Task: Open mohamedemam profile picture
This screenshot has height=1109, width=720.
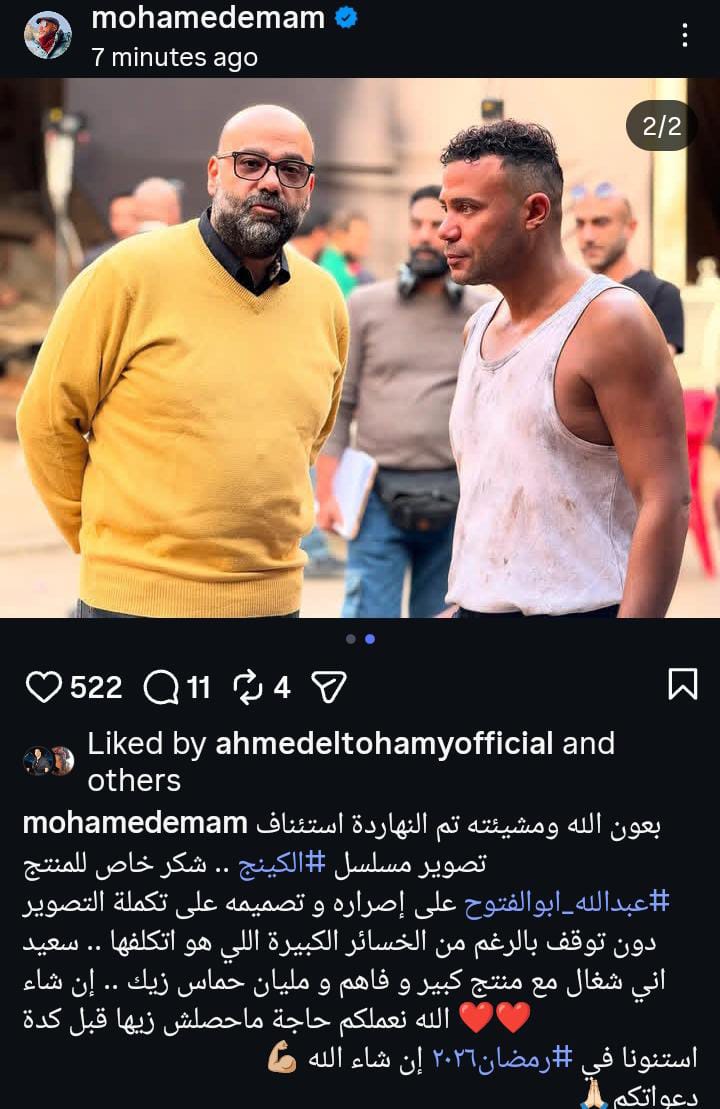Action: click(48, 35)
